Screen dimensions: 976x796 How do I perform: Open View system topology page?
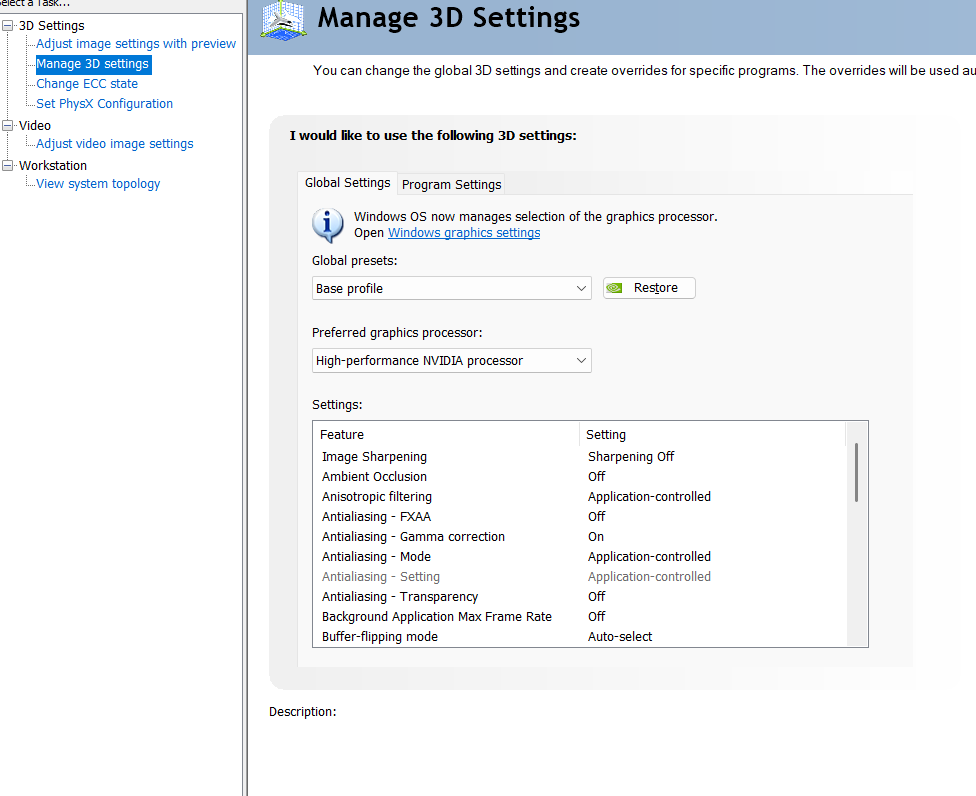98,184
